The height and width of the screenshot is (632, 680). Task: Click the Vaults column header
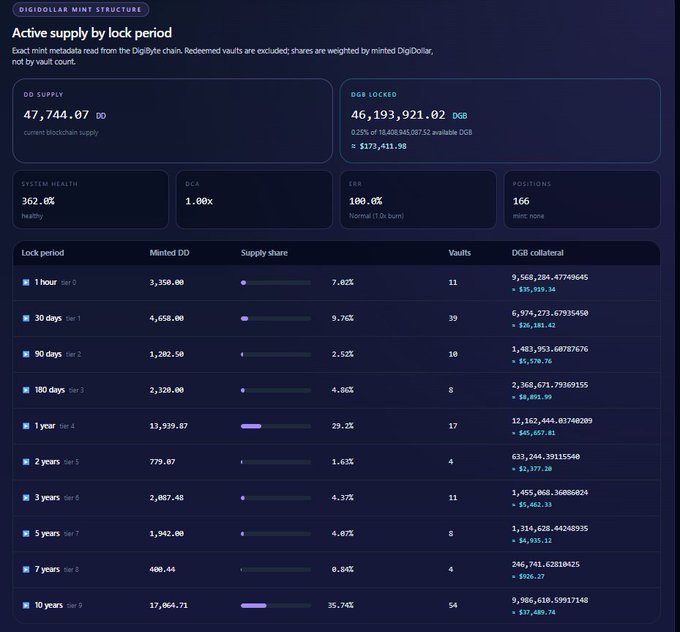(459, 253)
